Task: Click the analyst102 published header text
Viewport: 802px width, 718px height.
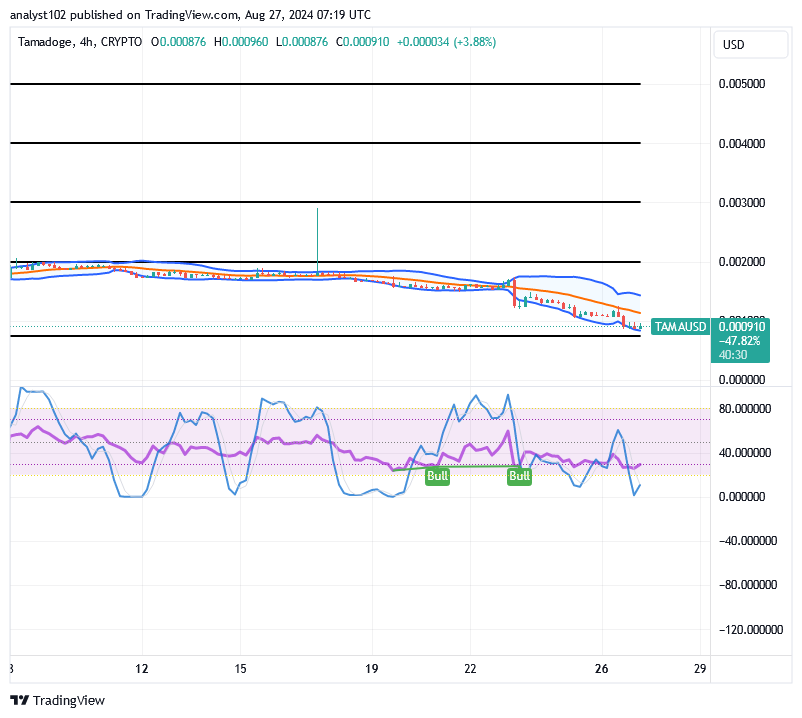Action: (190, 15)
